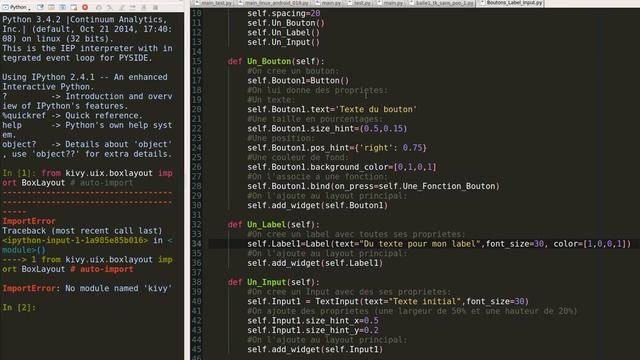Viewport: 640px width, 360px height.
Task: Click the 'def Un_Label(self):' line
Action: (273, 224)
